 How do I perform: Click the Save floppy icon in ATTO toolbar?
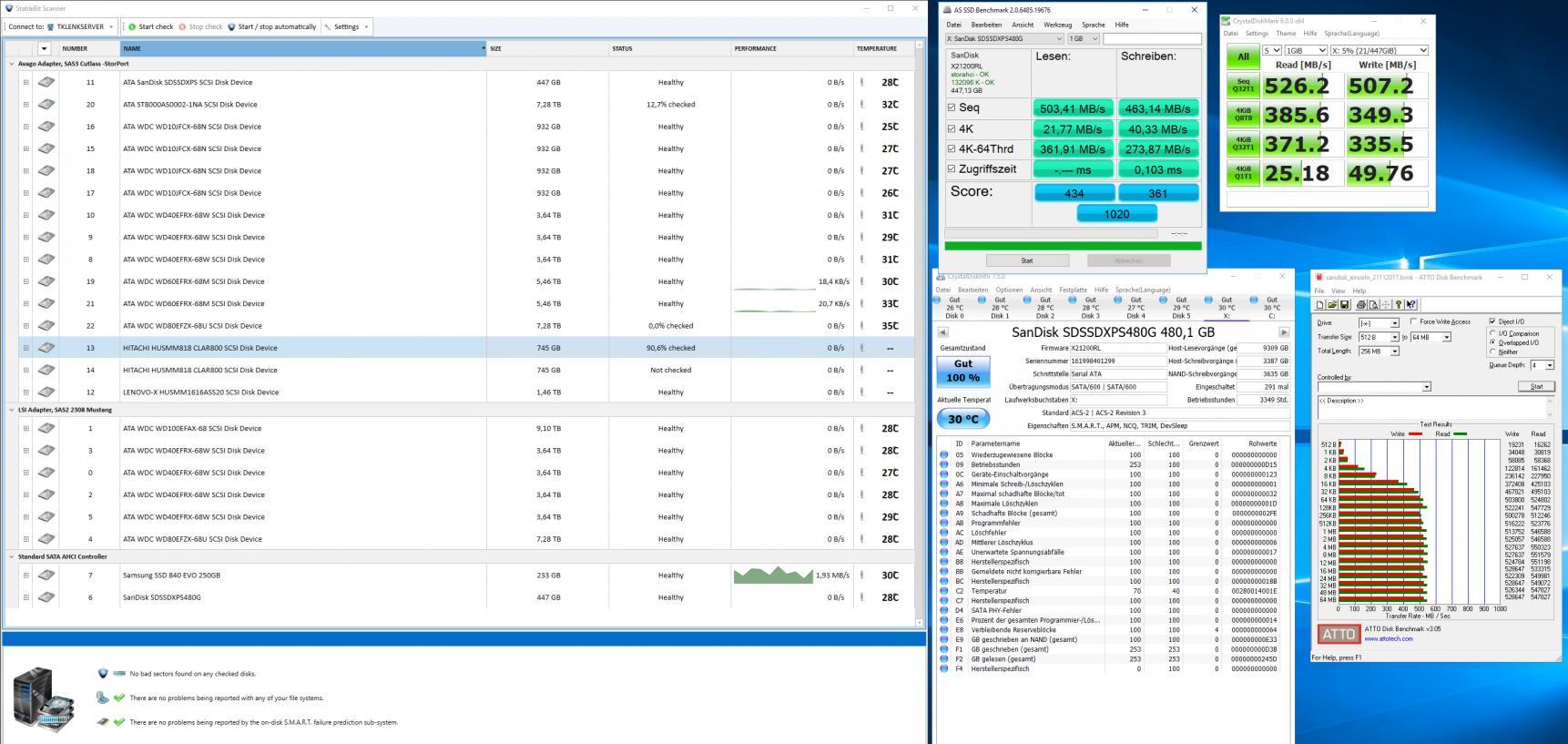1344,305
